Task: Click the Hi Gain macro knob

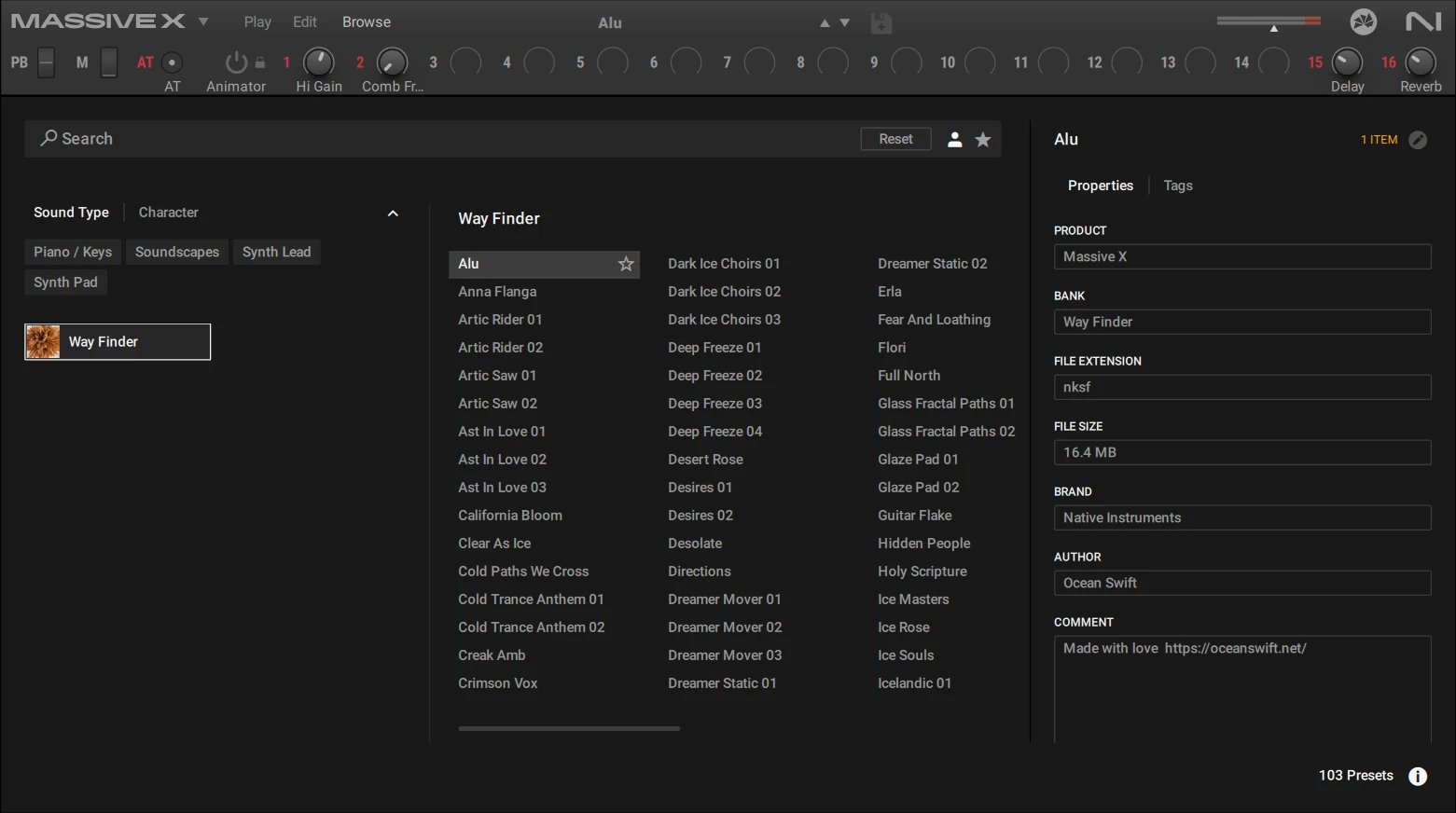Action: pyautogui.click(x=319, y=62)
